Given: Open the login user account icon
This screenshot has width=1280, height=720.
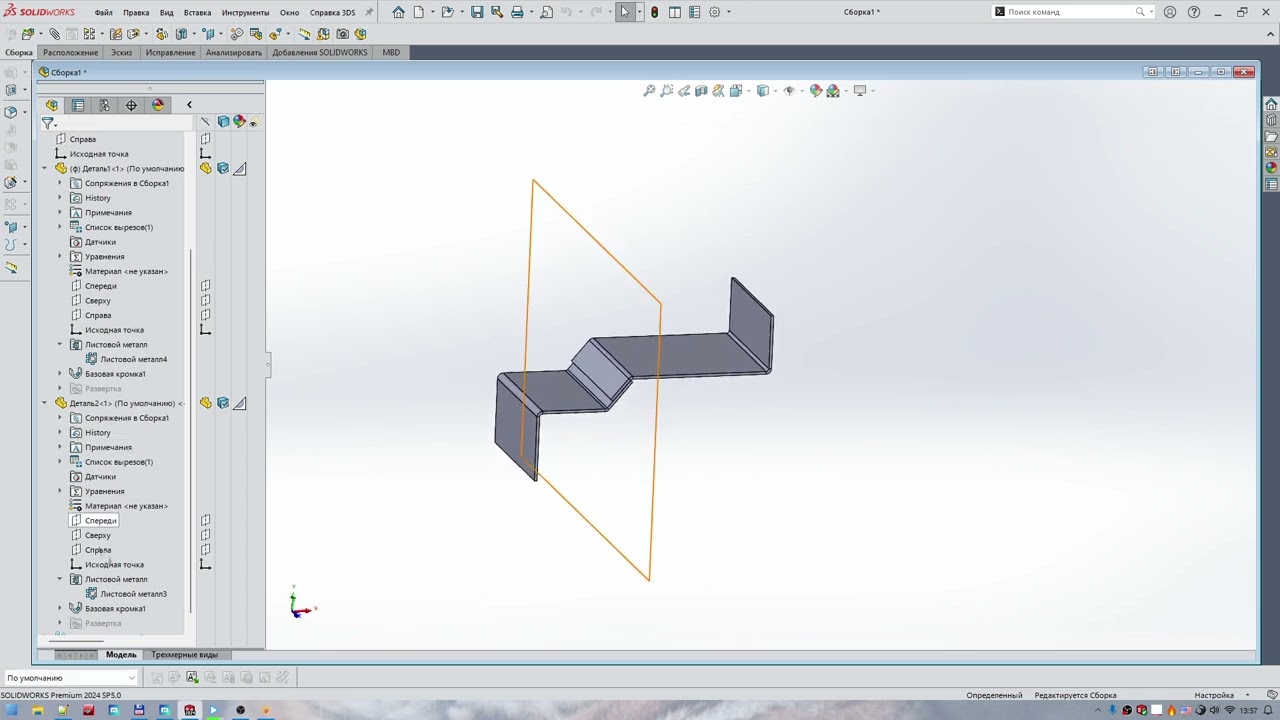Looking at the screenshot, I should (x=1170, y=12).
